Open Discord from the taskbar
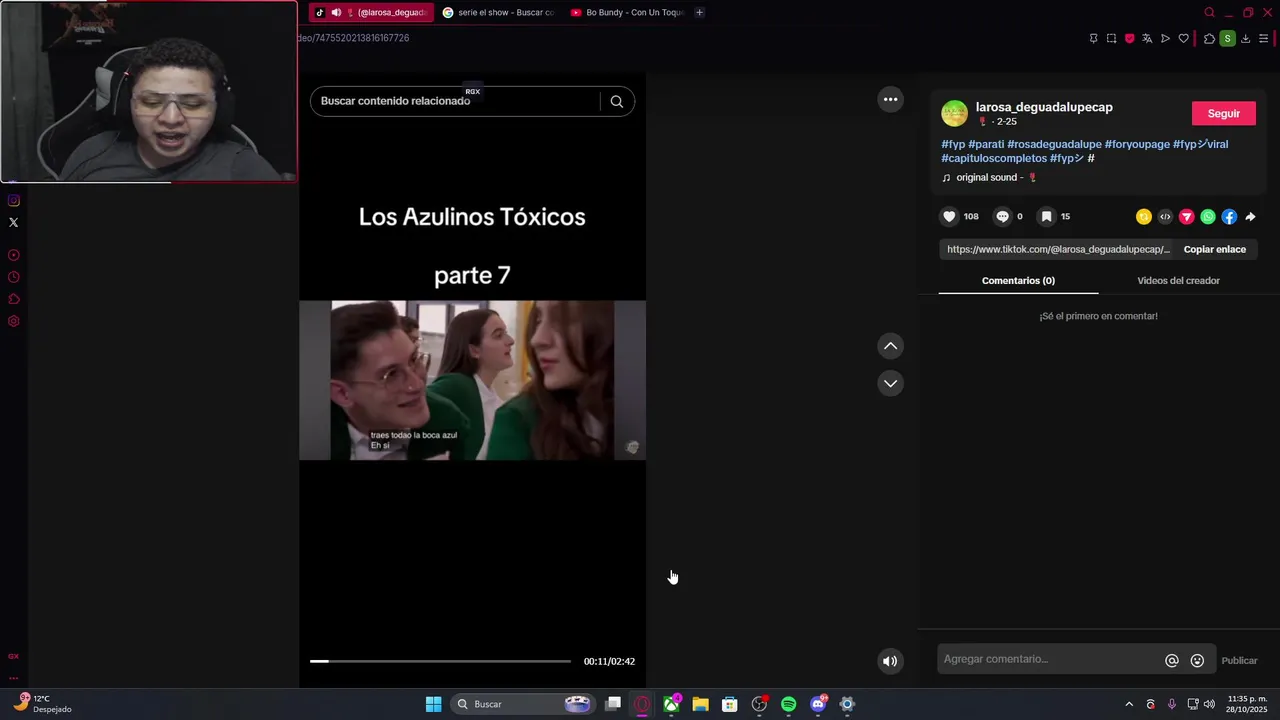 click(818, 704)
